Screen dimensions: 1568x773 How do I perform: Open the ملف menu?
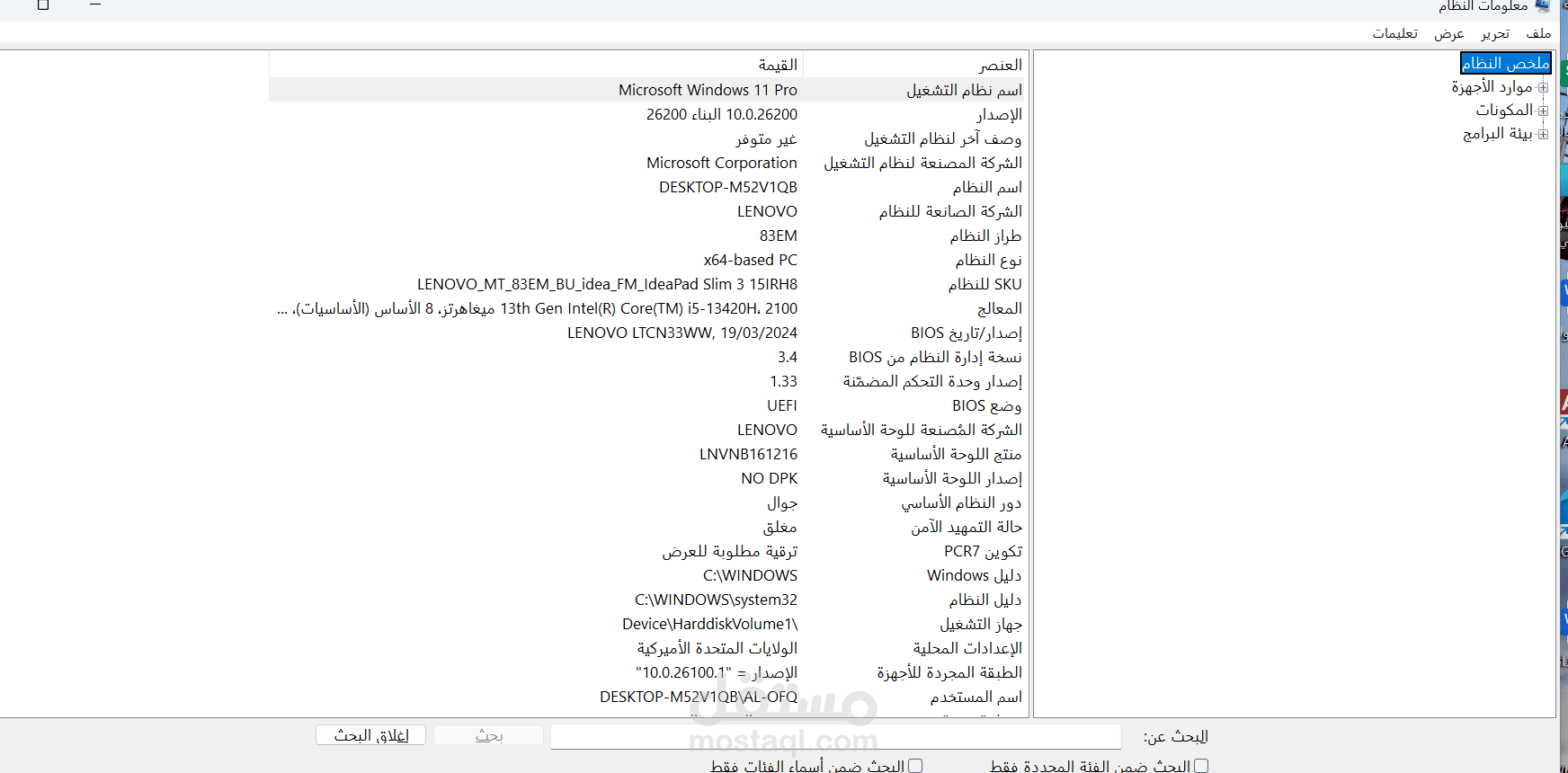[x=1538, y=33]
